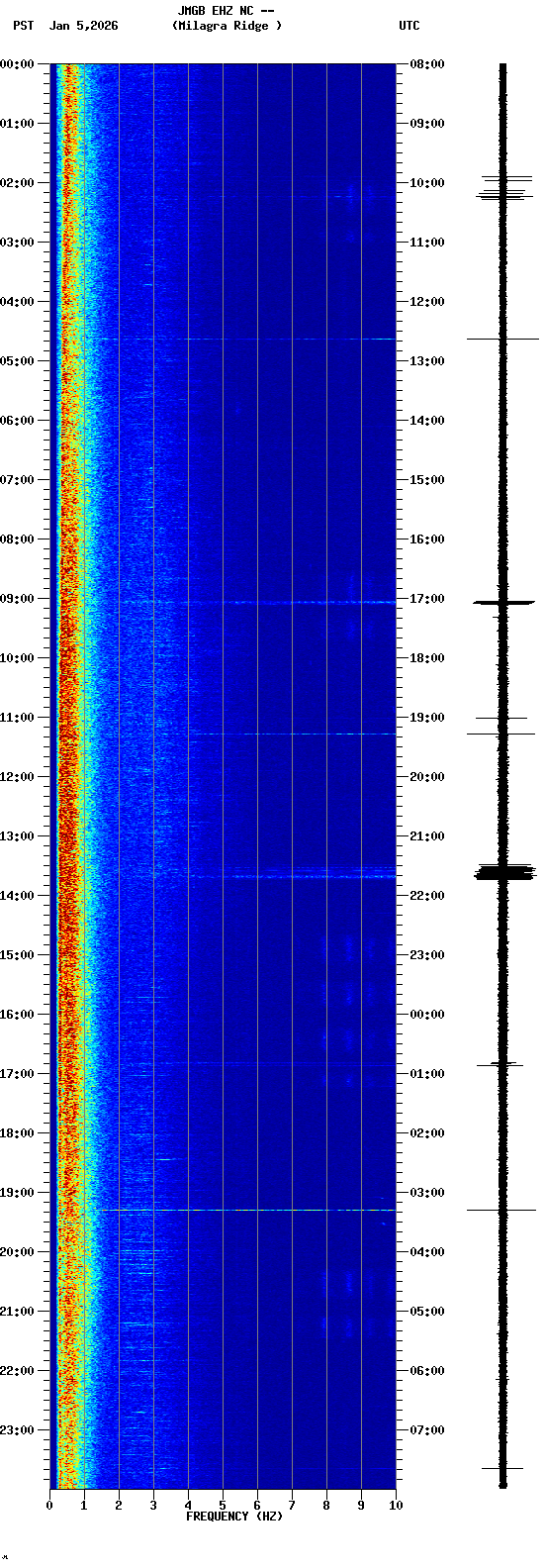Viewport: 546px width, 1568px height.
Task: Click the 17:00 PST label on left axis
Action: [18, 1074]
